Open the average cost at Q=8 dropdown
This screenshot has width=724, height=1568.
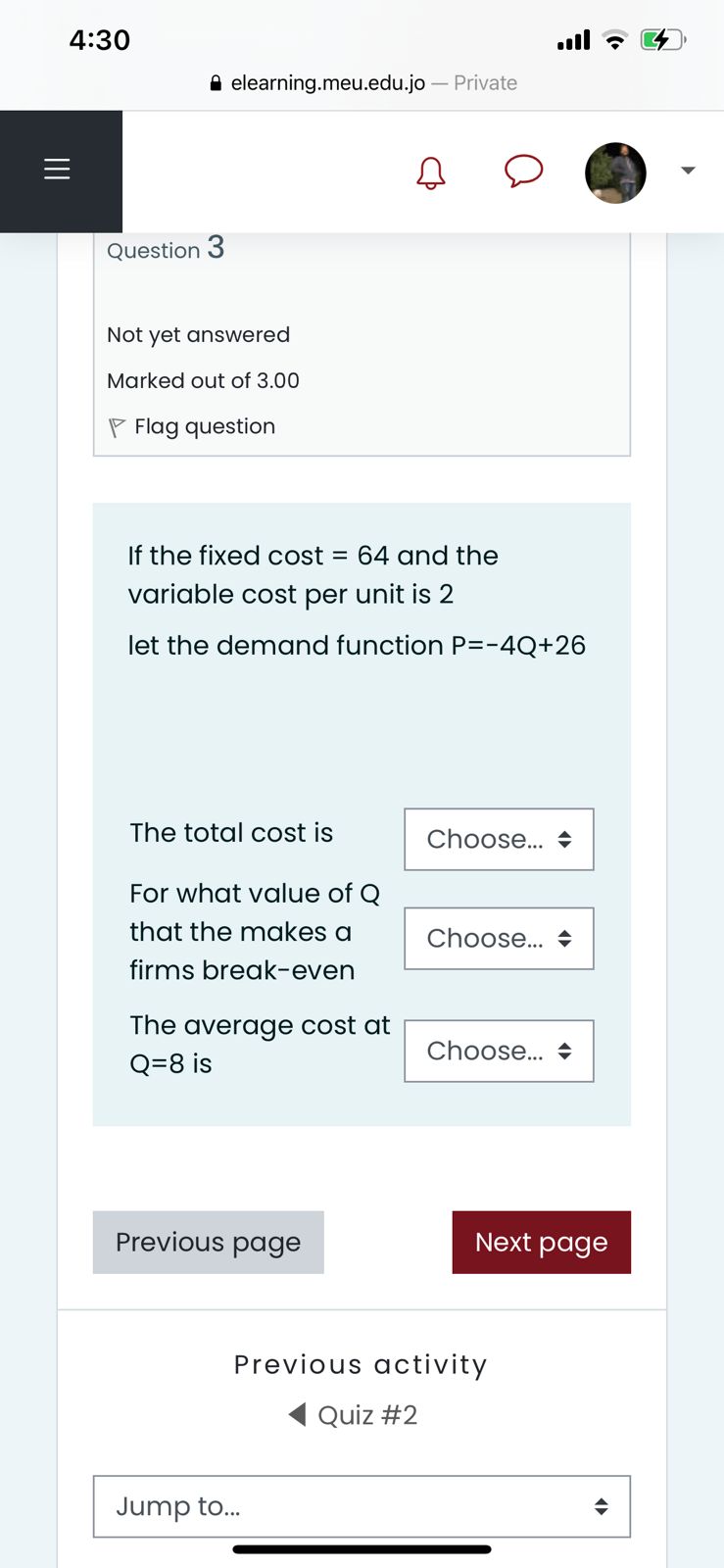pyautogui.click(x=499, y=1051)
